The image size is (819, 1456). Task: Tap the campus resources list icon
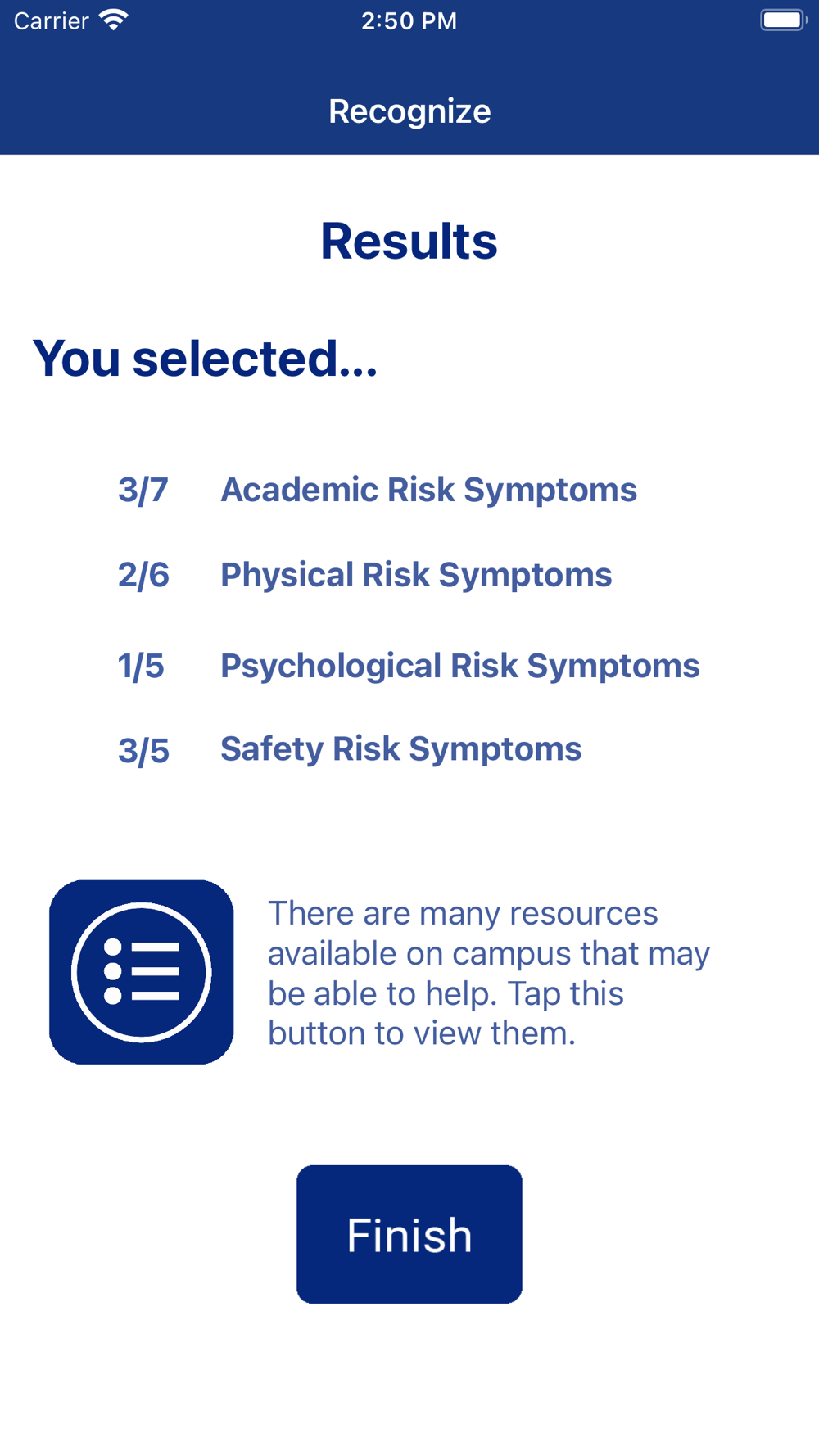tap(142, 972)
